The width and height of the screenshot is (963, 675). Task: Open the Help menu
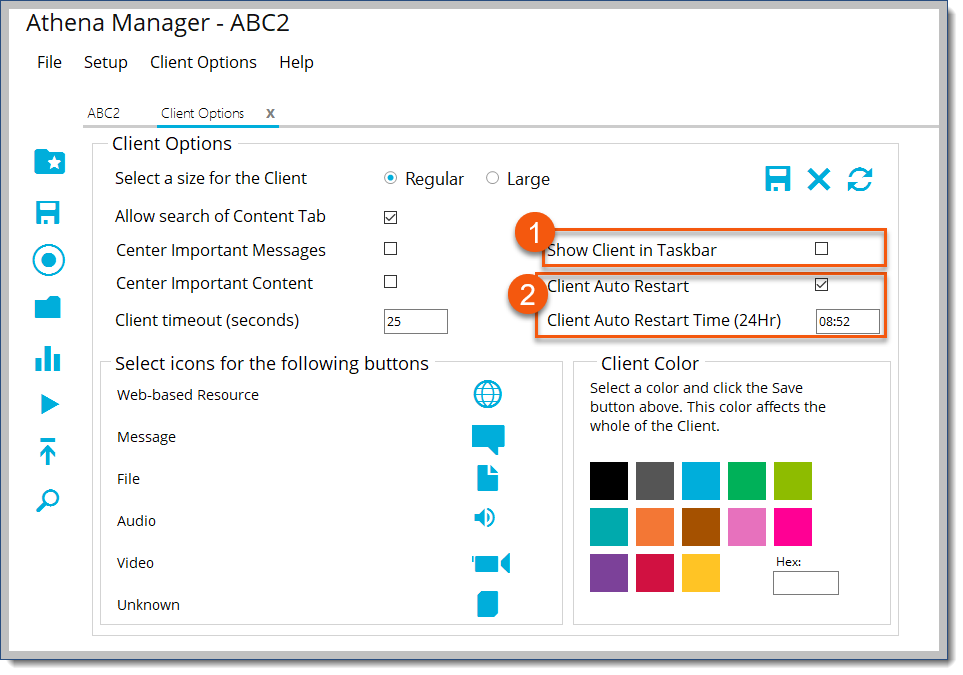point(297,63)
